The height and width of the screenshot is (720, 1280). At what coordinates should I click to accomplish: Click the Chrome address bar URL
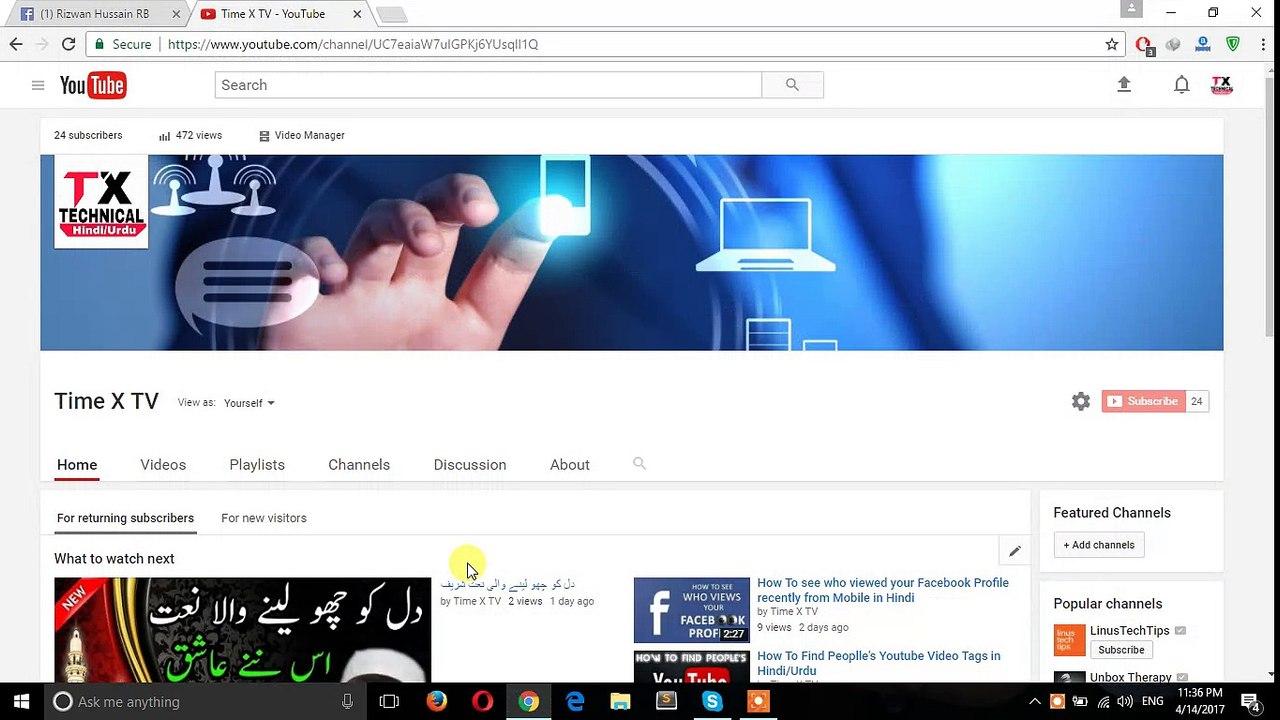tap(353, 44)
